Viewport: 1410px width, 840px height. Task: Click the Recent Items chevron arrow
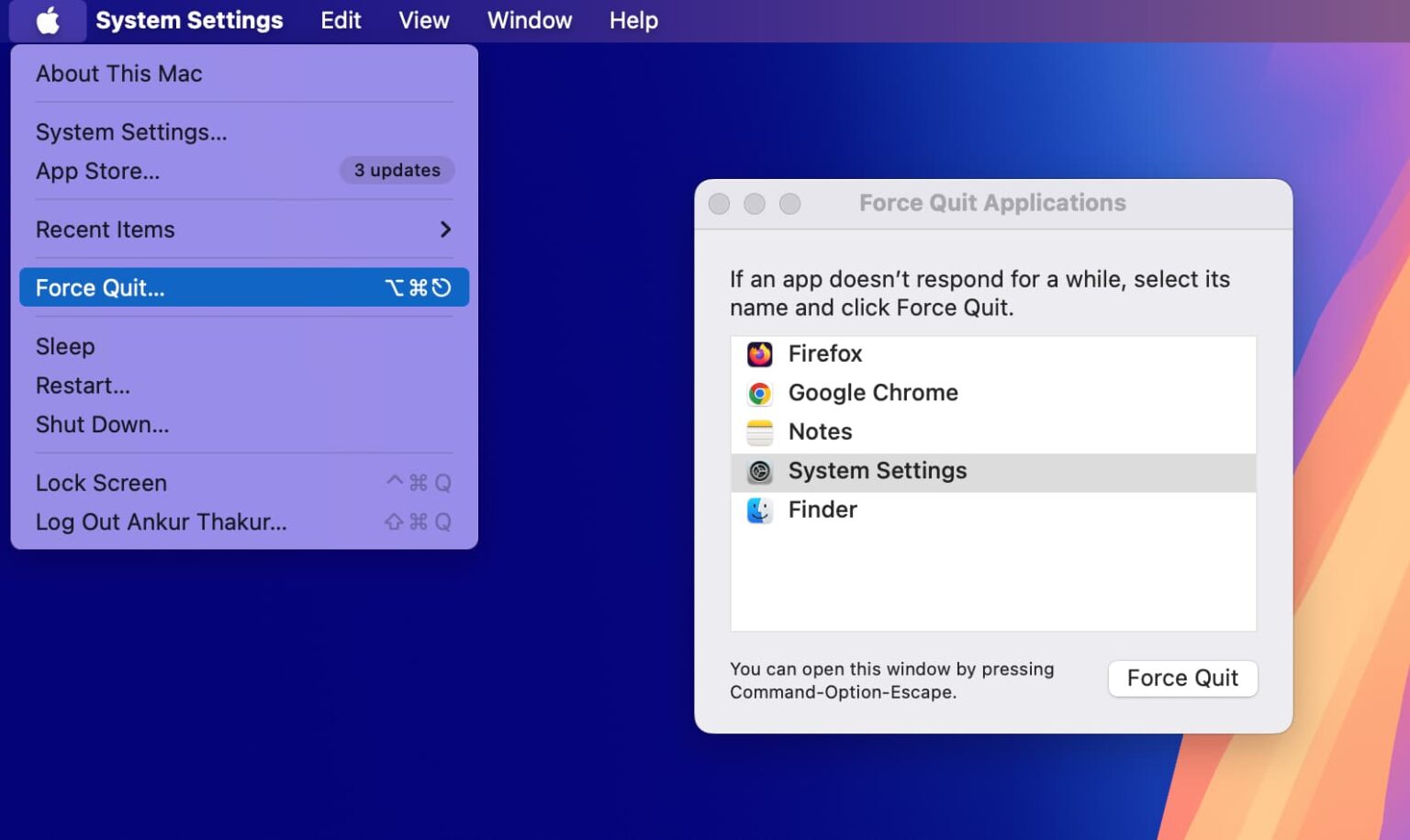click(445, 230)
